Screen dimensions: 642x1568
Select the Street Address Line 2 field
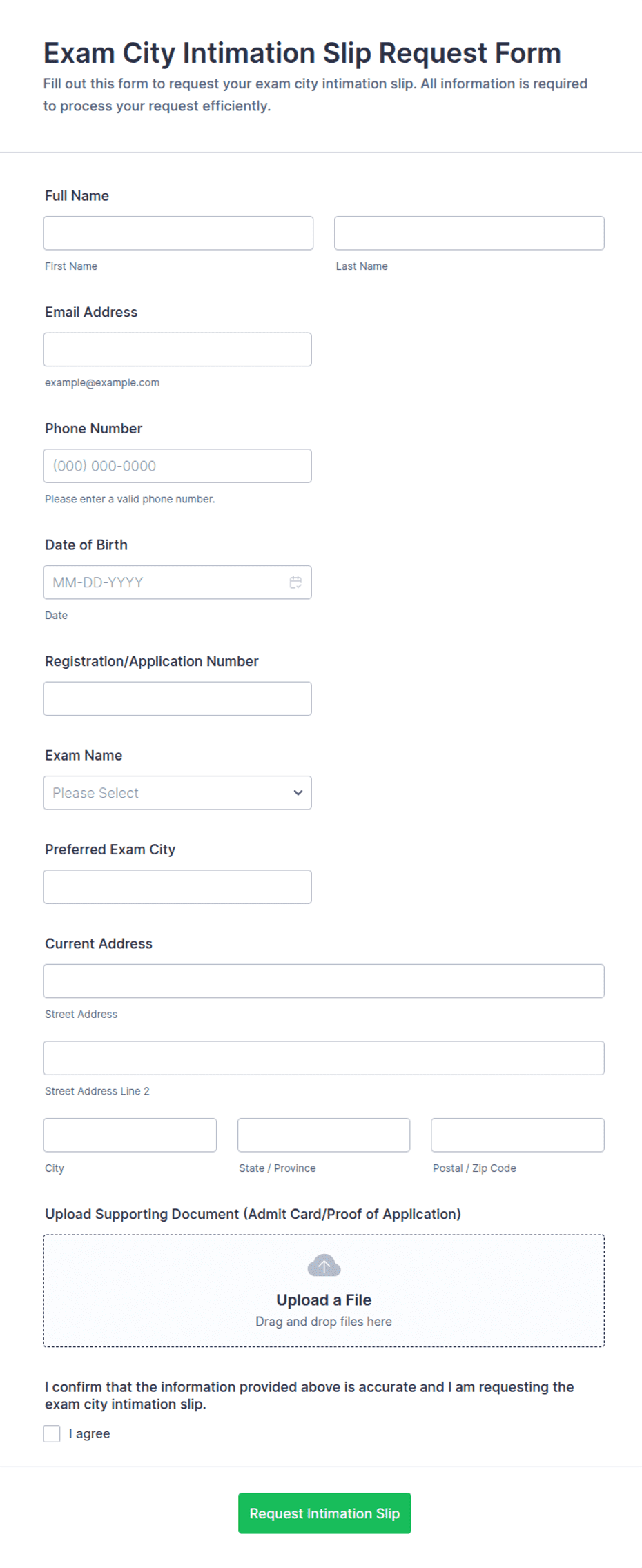click(x=324, y=1058)
